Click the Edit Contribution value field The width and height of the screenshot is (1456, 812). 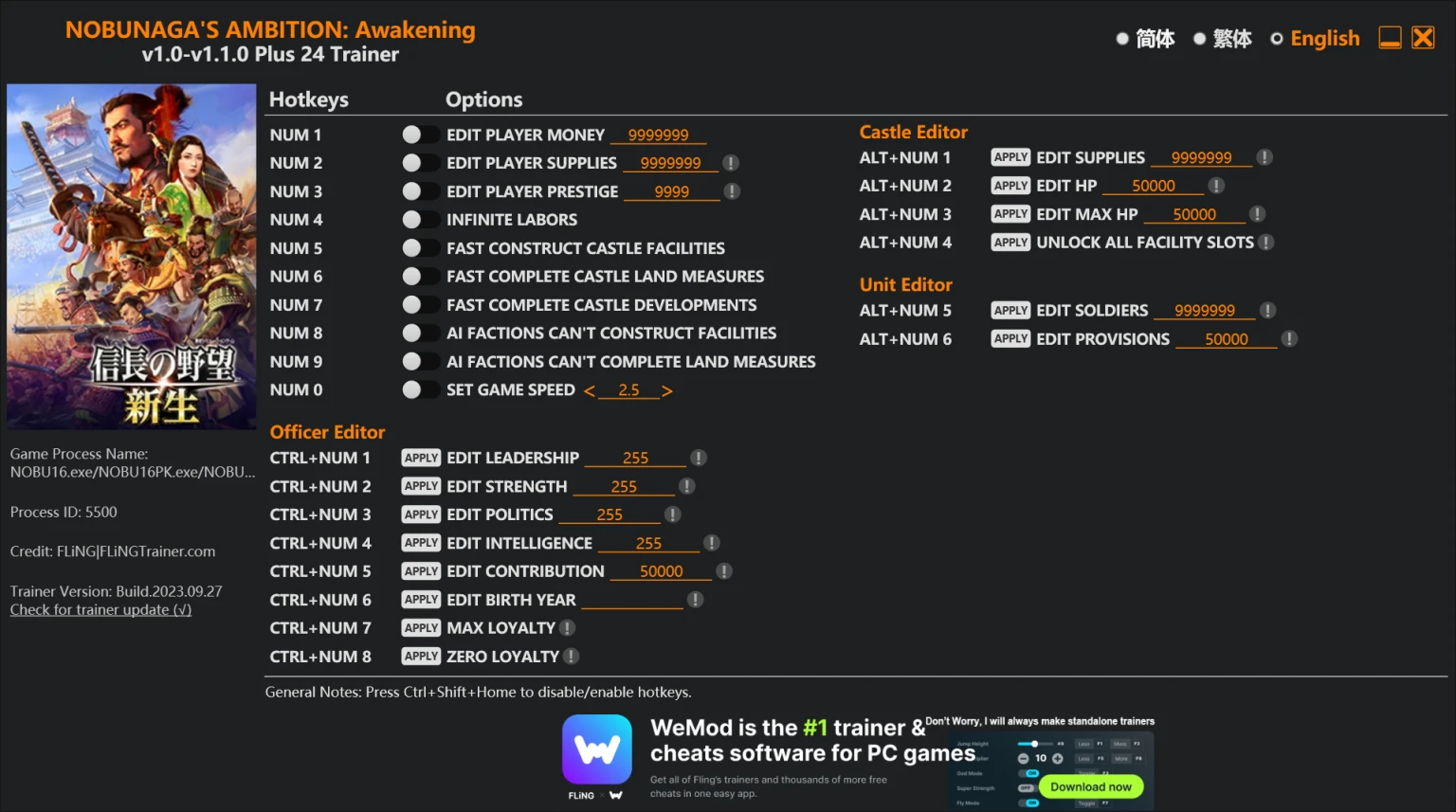click(x=661, y=571)
